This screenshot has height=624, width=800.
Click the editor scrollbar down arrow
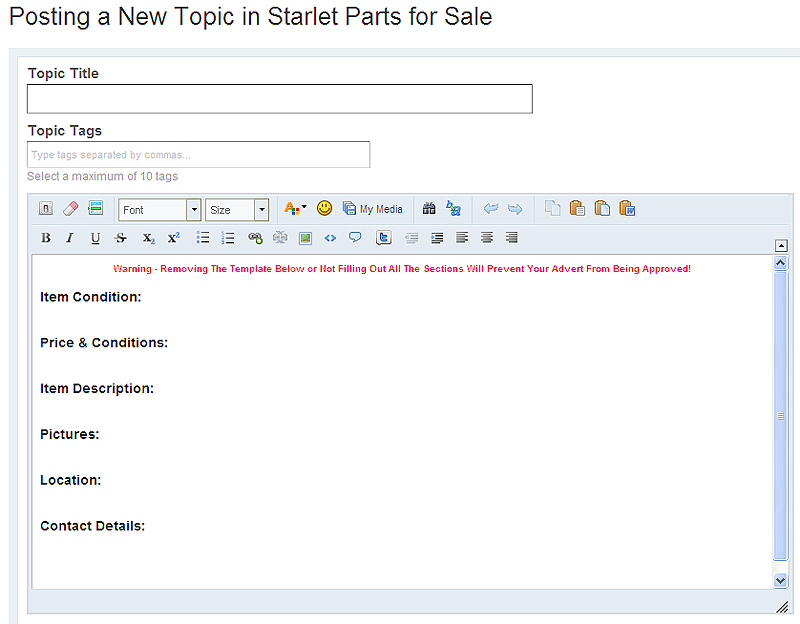[780, 580]
